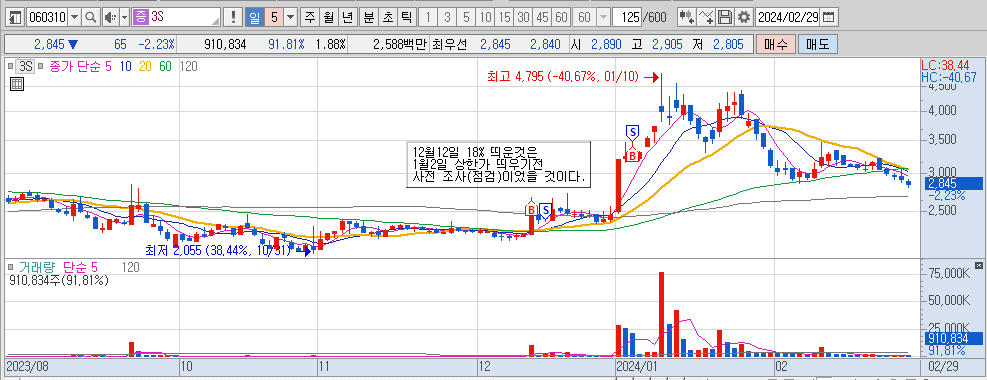Click the candle count field showing 125
Screen dimensions: 987x380
[x=628, y=17]
